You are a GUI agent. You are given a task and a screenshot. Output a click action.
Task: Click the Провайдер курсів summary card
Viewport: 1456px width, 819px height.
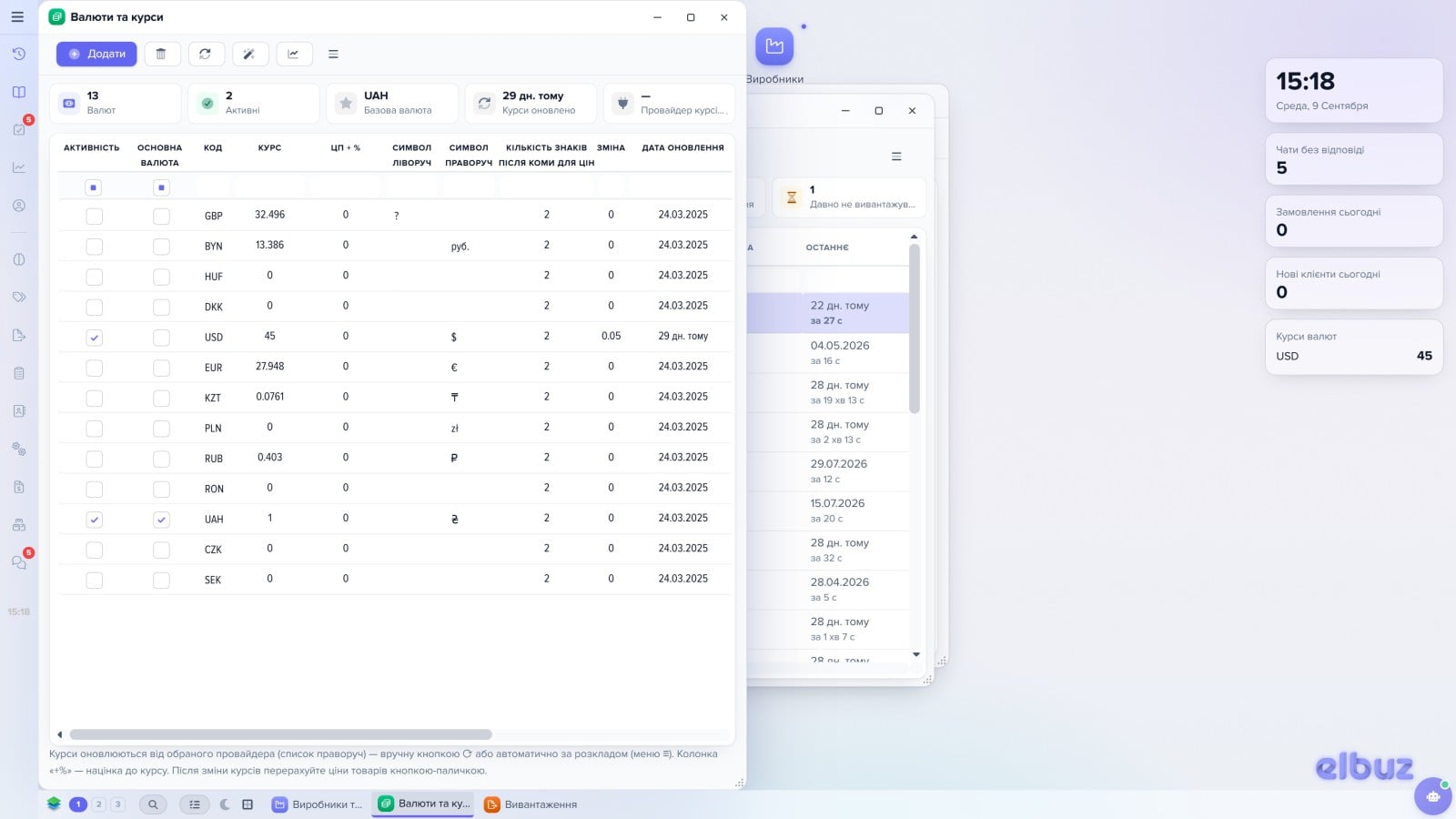669,103
